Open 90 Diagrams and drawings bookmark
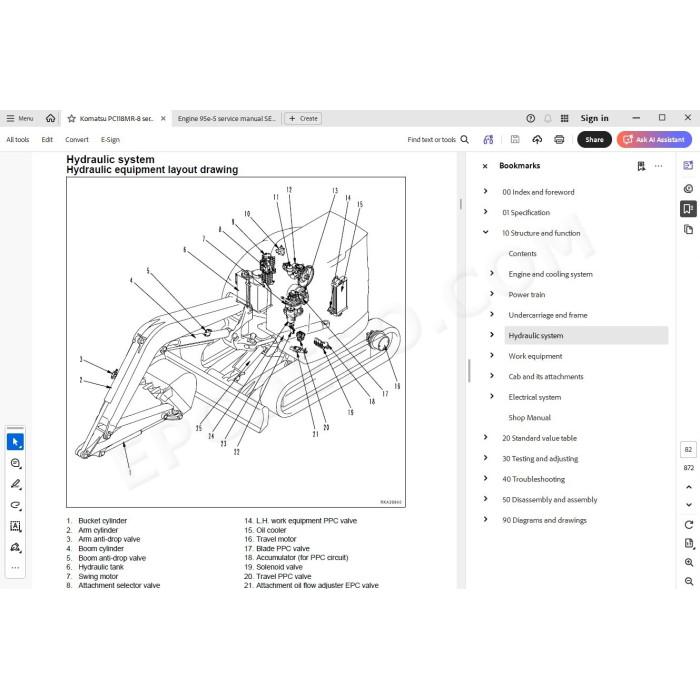The width and height of the screenshot is (700, 700). [x=544, y=521]
